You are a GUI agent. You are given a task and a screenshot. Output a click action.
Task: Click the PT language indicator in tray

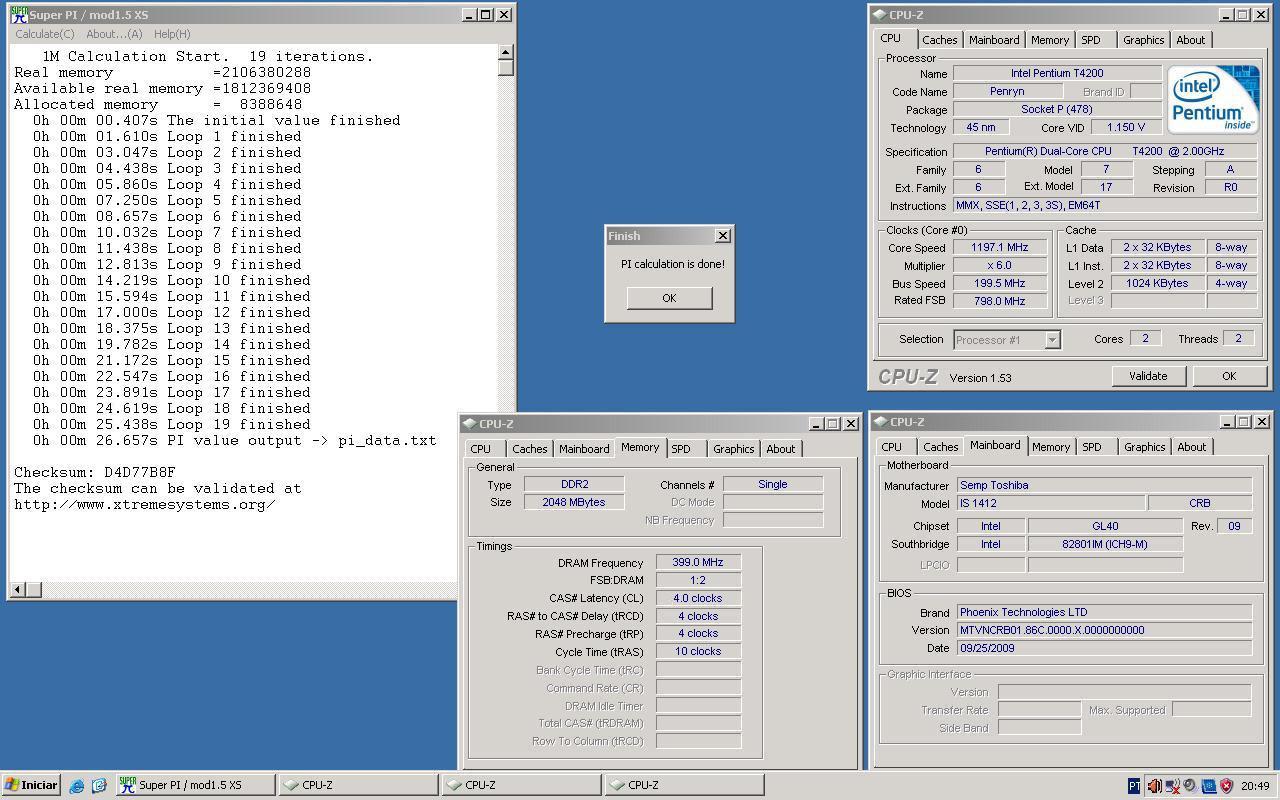click(1134, 786)
